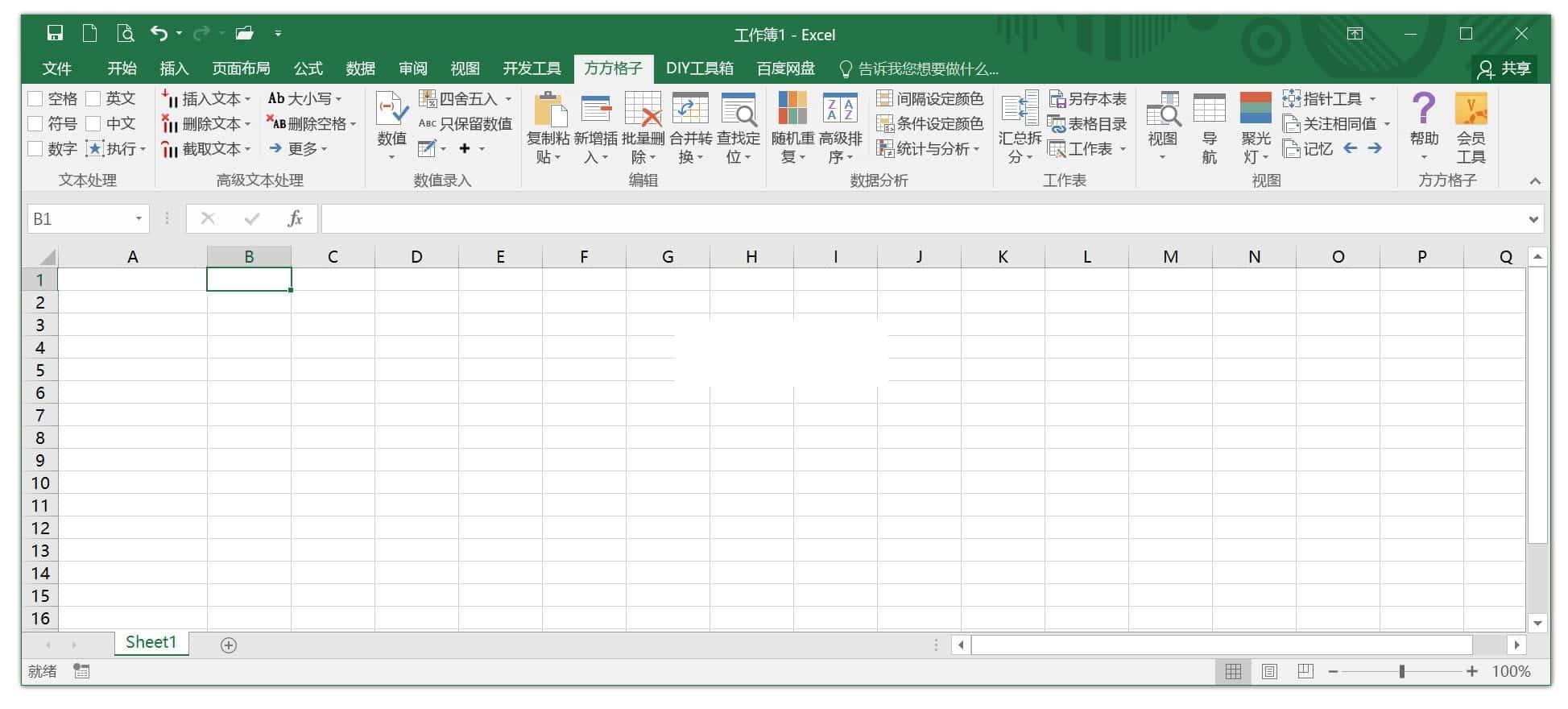This screenshot has width=1568, height=709.
Task: Click the 共享 share button
Action: pos(1503,69)
